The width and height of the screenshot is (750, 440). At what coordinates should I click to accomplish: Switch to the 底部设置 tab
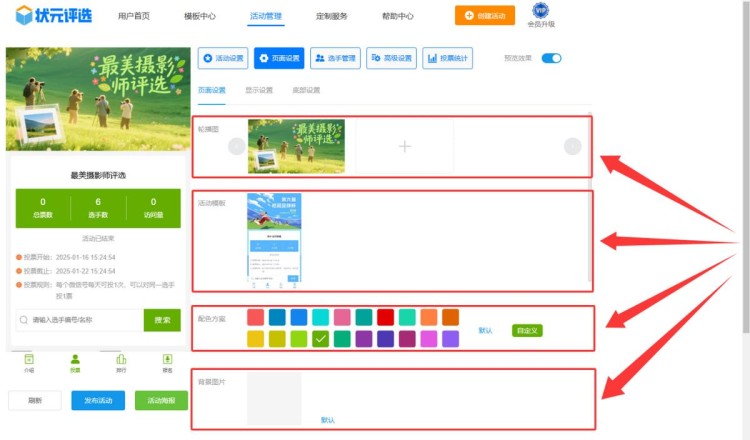click(x=306, y=90)
